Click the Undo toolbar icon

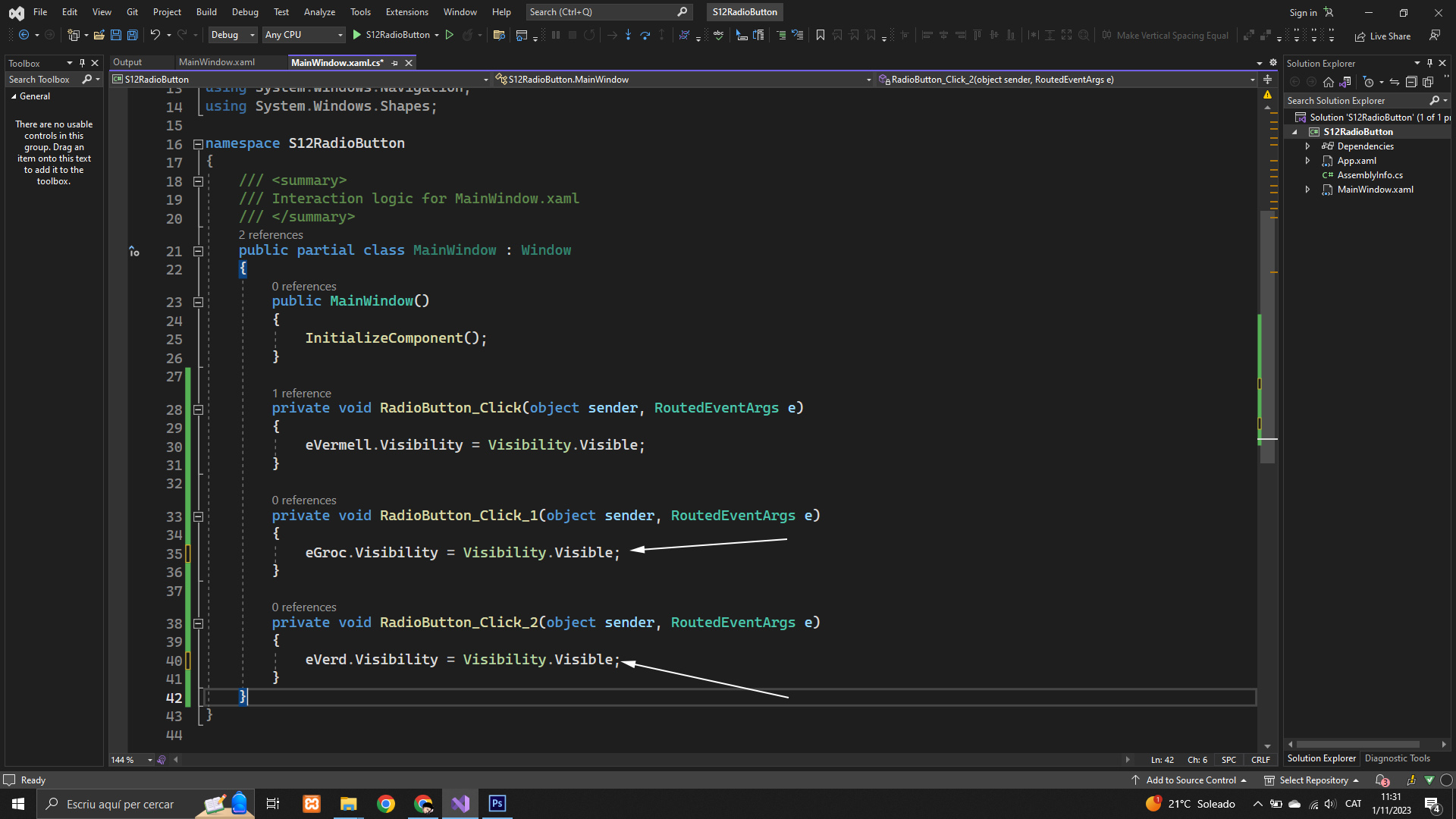point(155,35)
